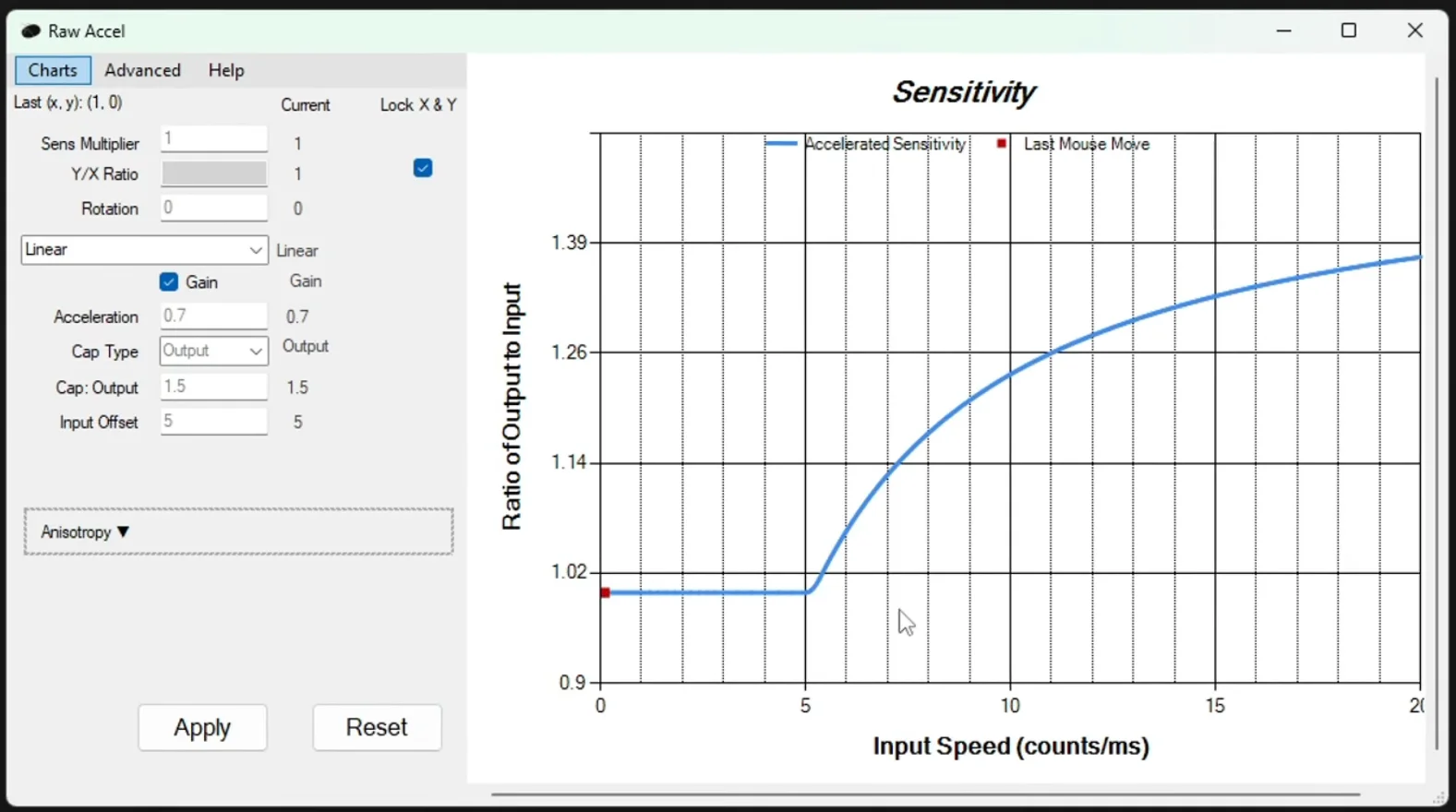The image size is (1456, 812).
Task: Click the Current column header
Action: 306,105
